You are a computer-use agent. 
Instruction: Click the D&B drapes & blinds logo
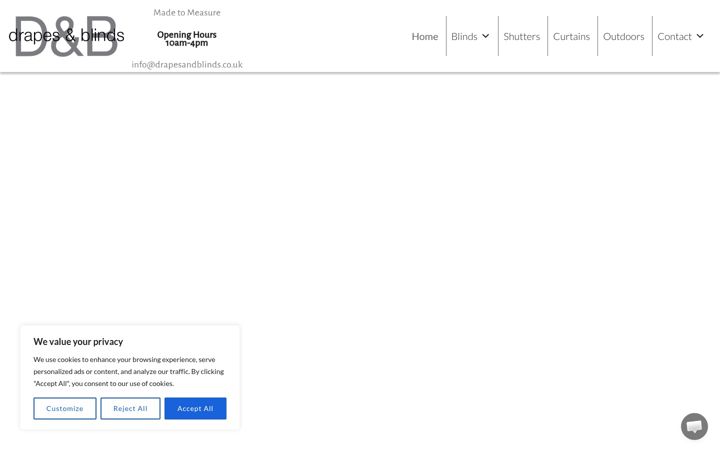pos(66,36)
